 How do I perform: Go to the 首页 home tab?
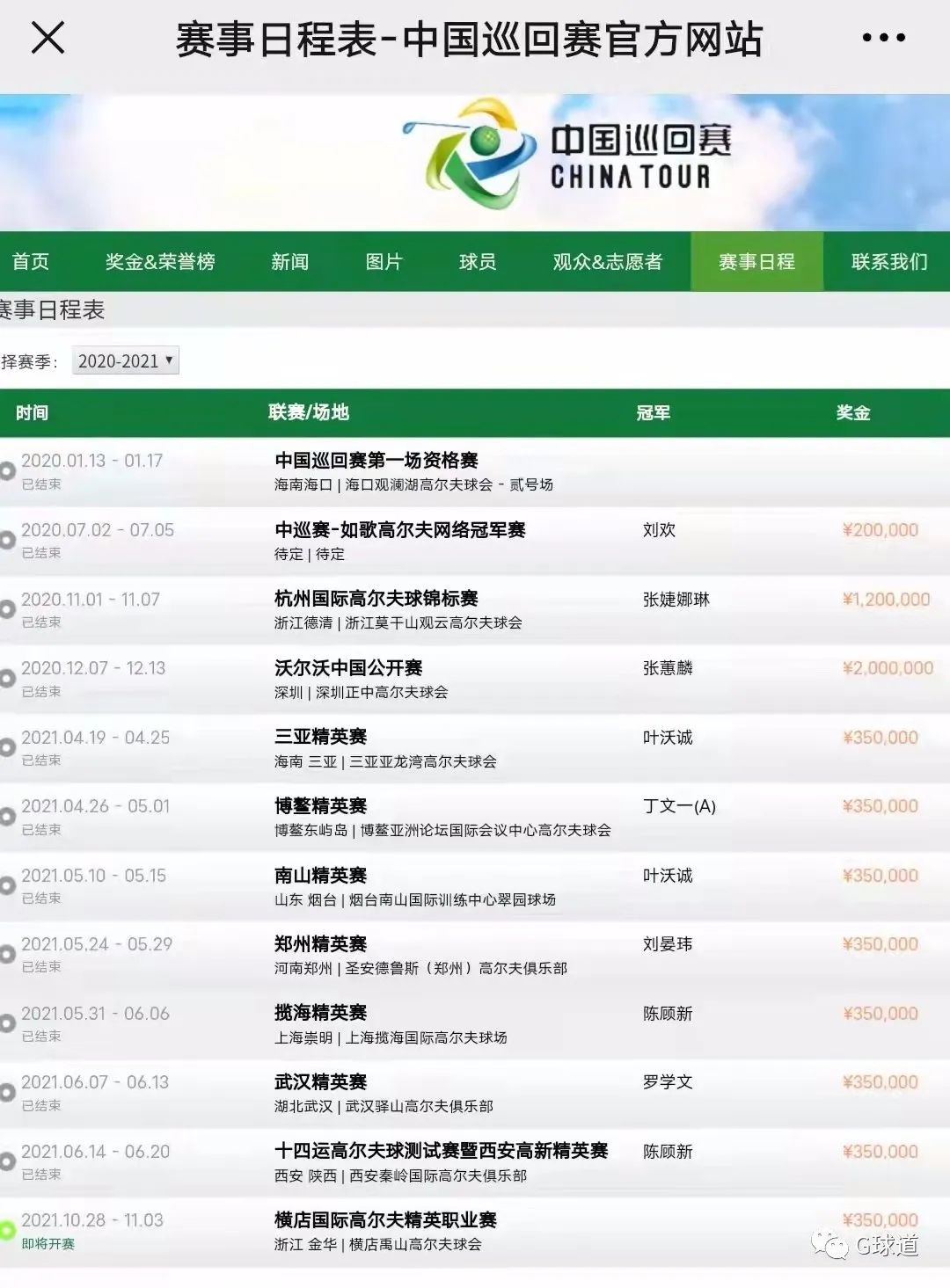[x=31, y=261]
